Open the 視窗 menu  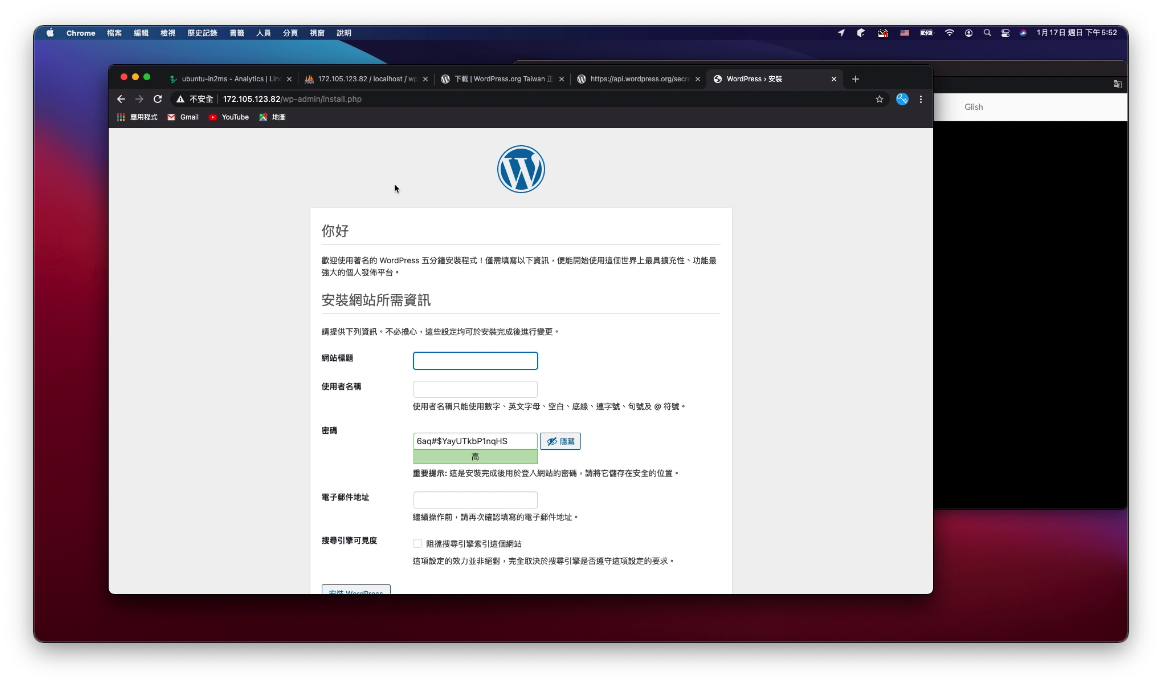[317, 33]
